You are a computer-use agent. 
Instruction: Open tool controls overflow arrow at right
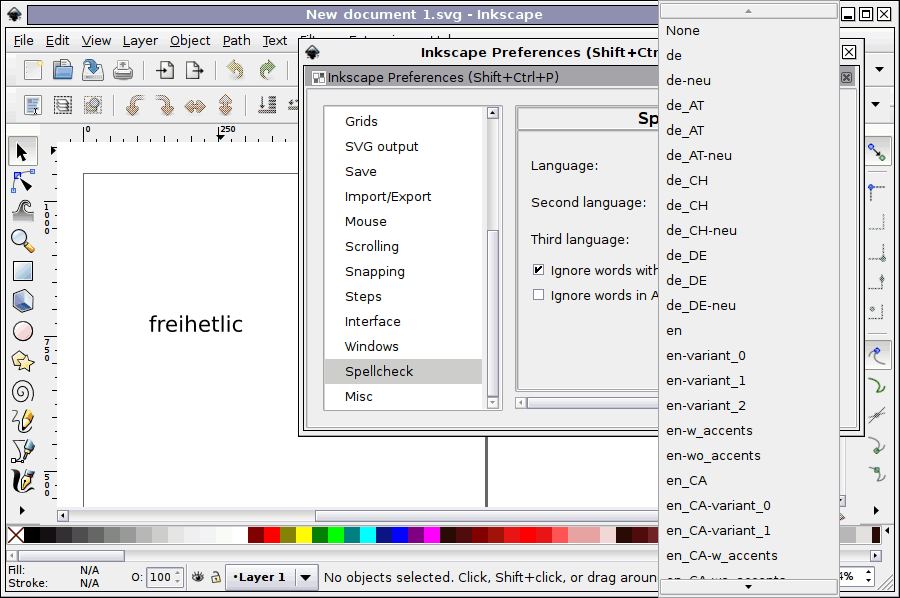[x=875, y=104]
